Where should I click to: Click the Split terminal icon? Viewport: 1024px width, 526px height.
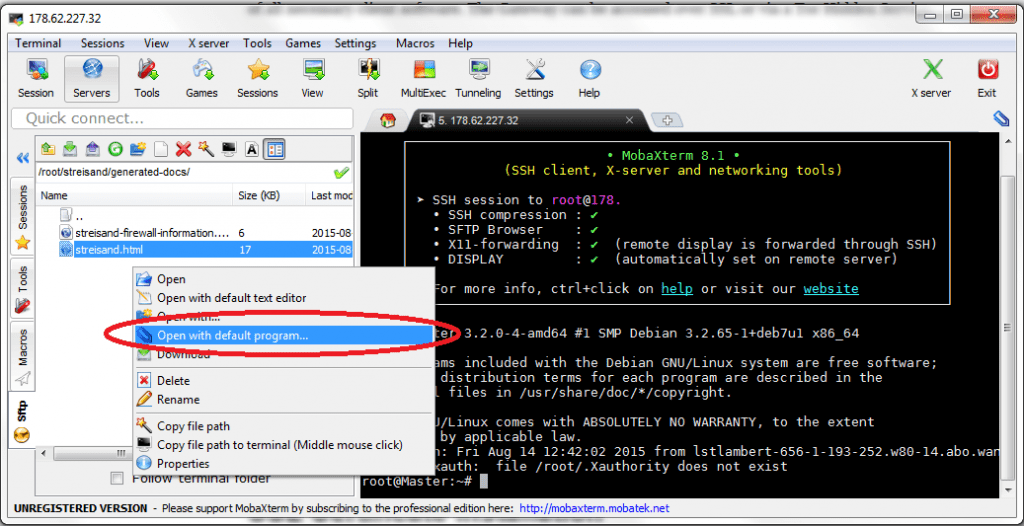368,79
